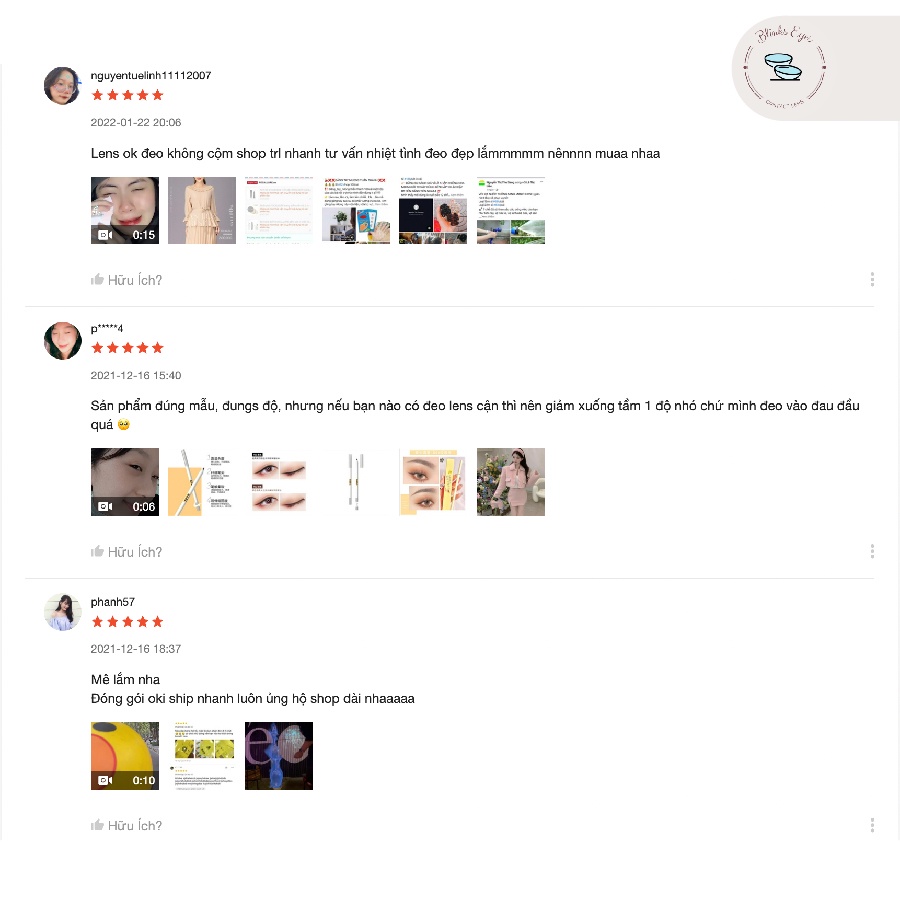Toggle Hữu ích thumbs-up on p*****4's review
900x900 pixels.
pos(126,552)
